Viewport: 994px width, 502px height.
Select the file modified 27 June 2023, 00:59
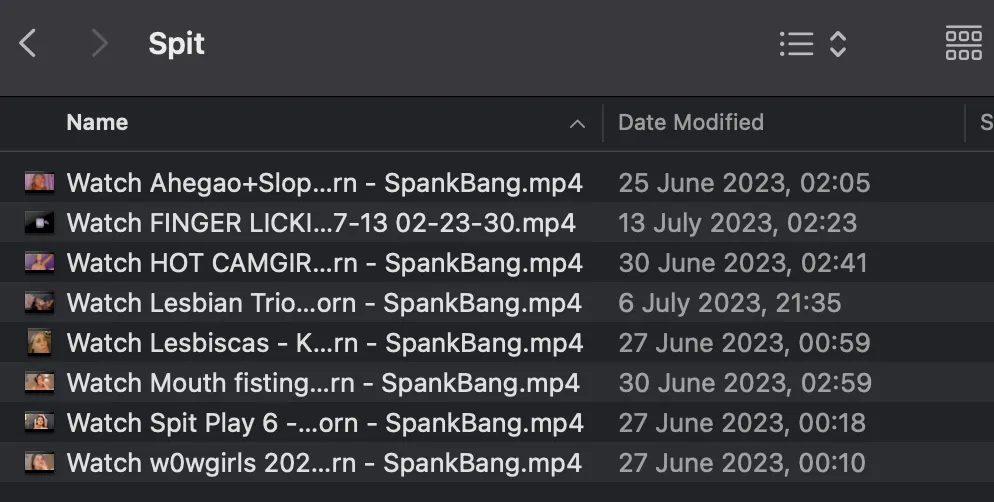pyautogui.click(x=497, y=342)
